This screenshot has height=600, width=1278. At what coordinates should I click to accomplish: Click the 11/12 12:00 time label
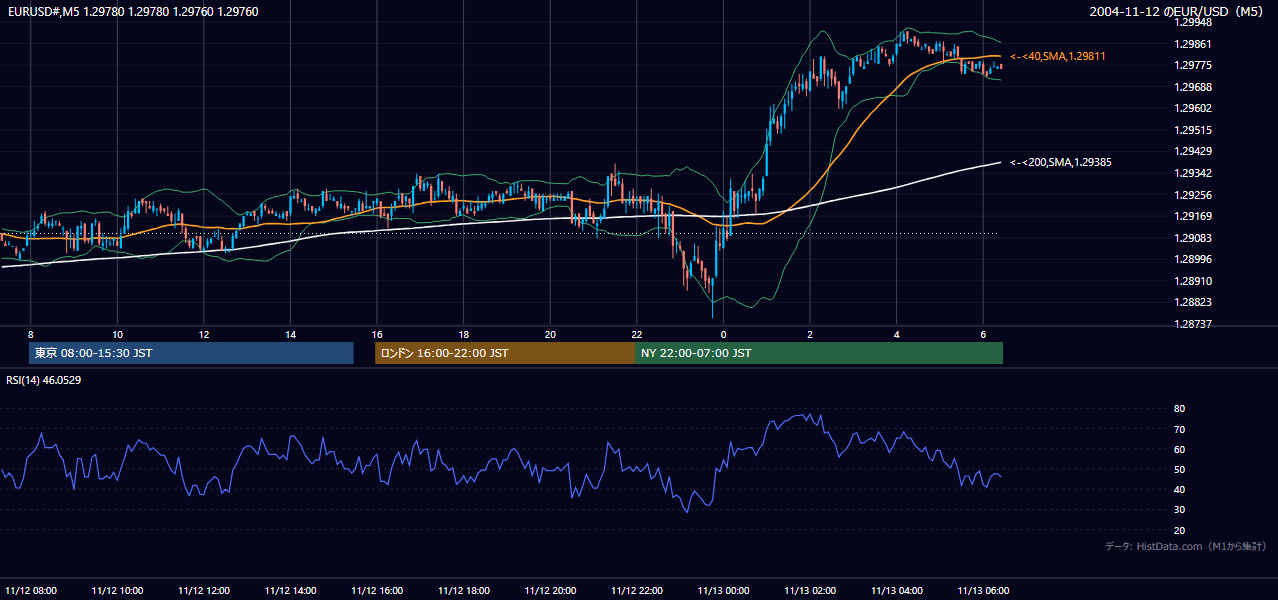tap(204, 590)
